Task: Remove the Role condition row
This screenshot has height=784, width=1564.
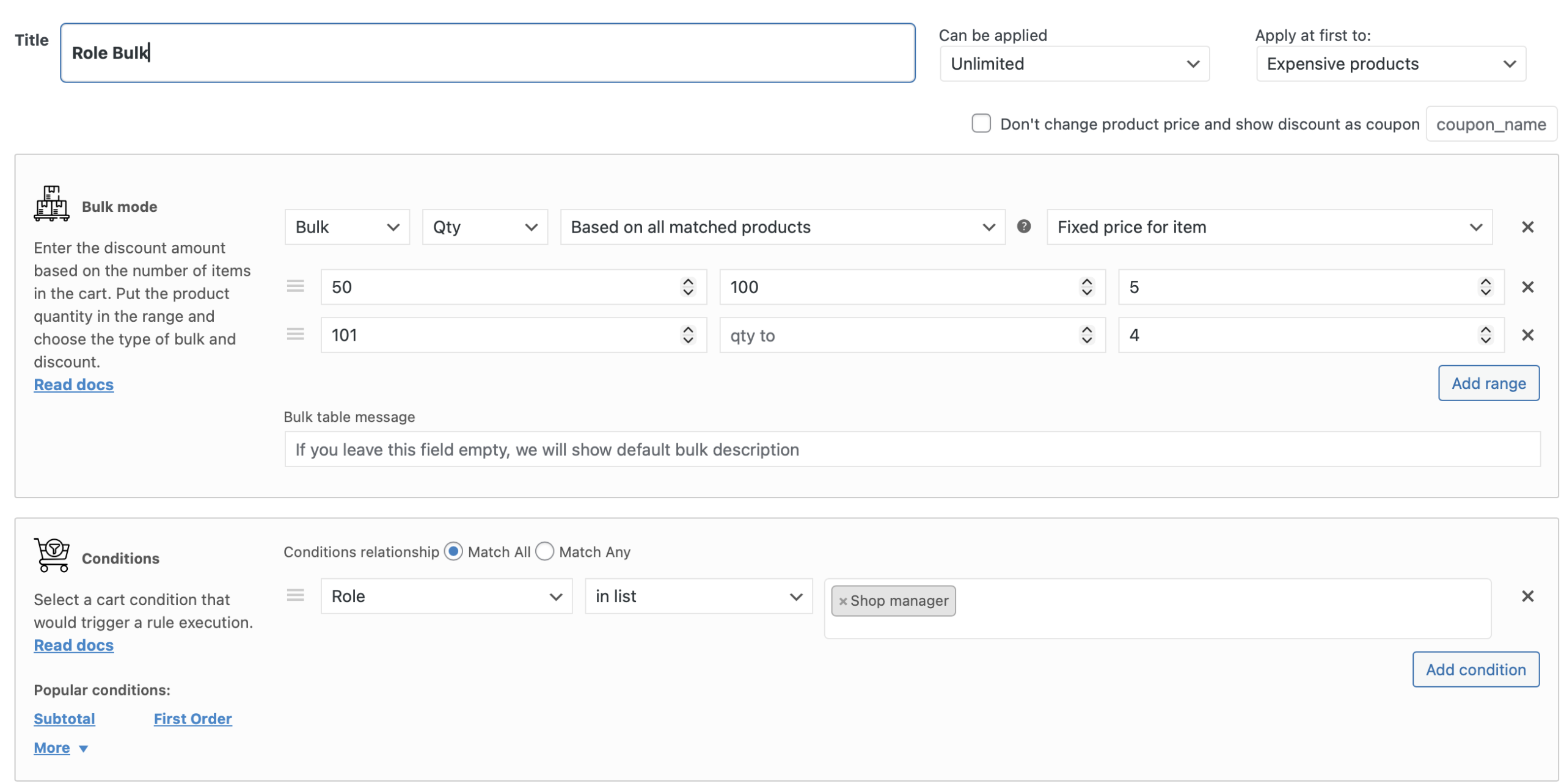Action: (1527, 596)
